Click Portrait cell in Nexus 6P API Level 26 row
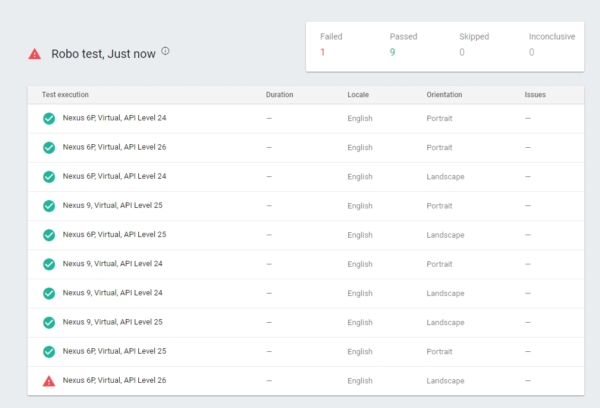 pyautogui.click(x=439, y=148)
